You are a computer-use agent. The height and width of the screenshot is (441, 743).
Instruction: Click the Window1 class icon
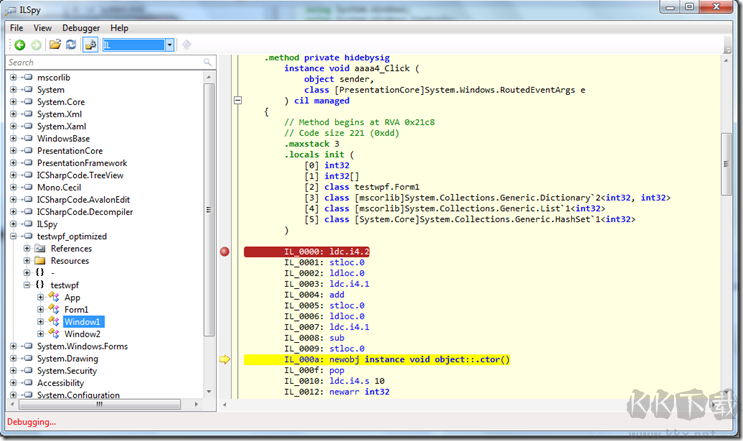click(x=54, y=321)
